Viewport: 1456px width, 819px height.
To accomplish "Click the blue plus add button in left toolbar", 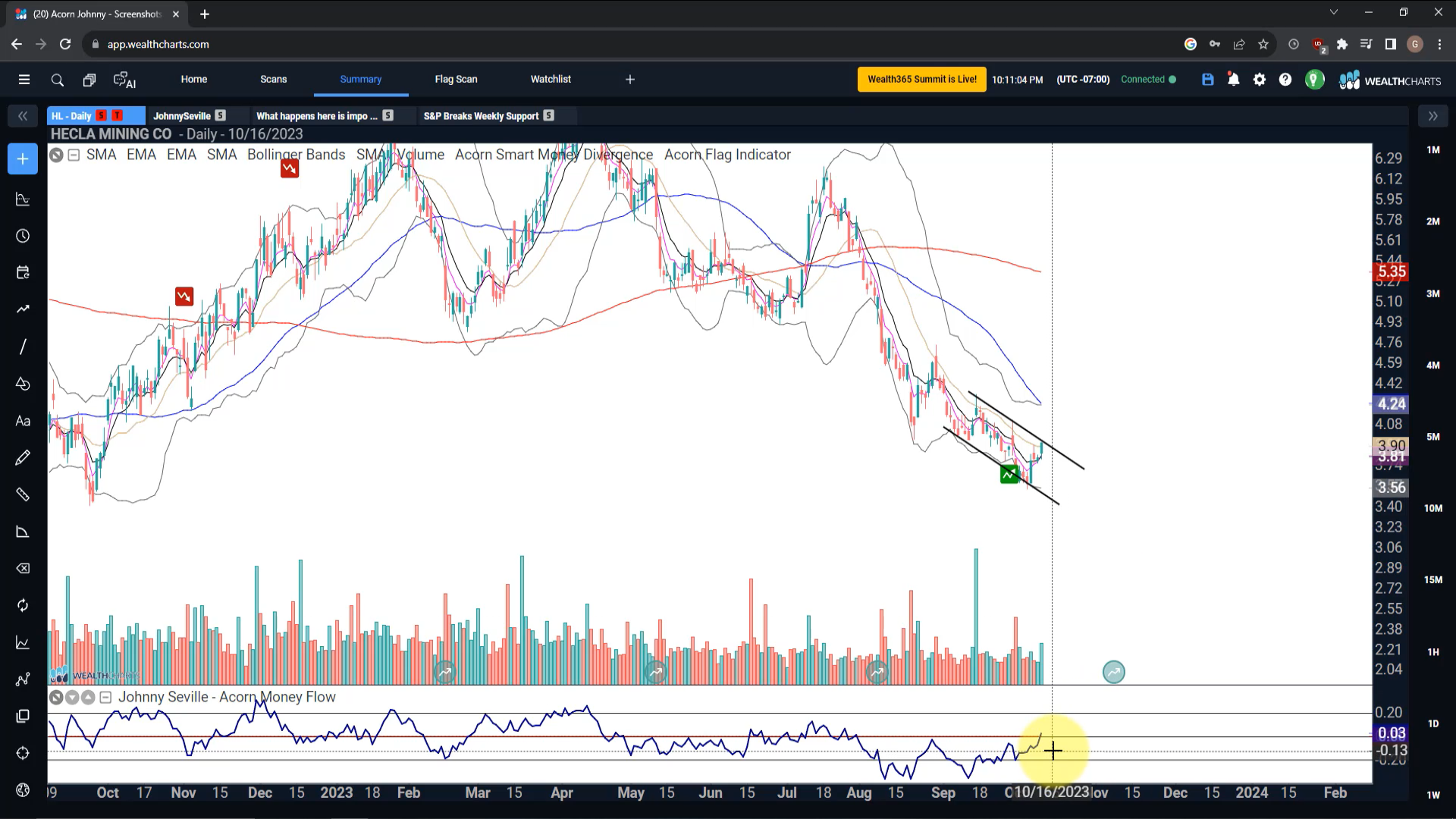I will click(23, 159).
